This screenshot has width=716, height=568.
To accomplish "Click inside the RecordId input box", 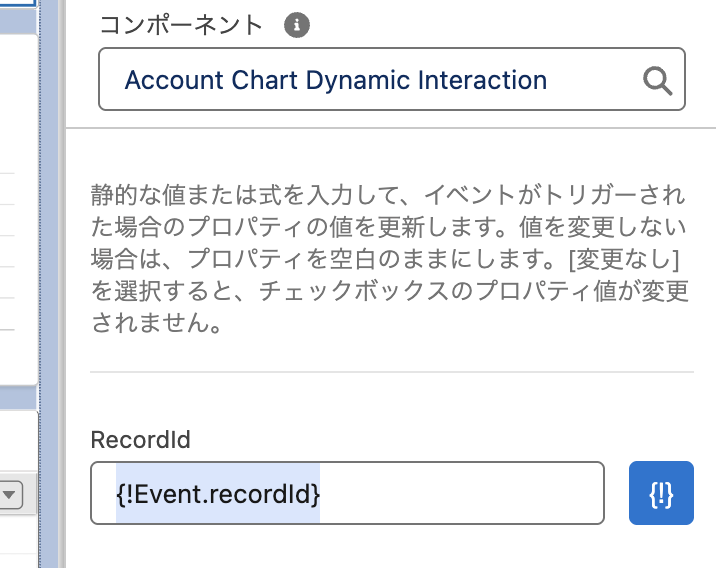I will click(460, 493).
